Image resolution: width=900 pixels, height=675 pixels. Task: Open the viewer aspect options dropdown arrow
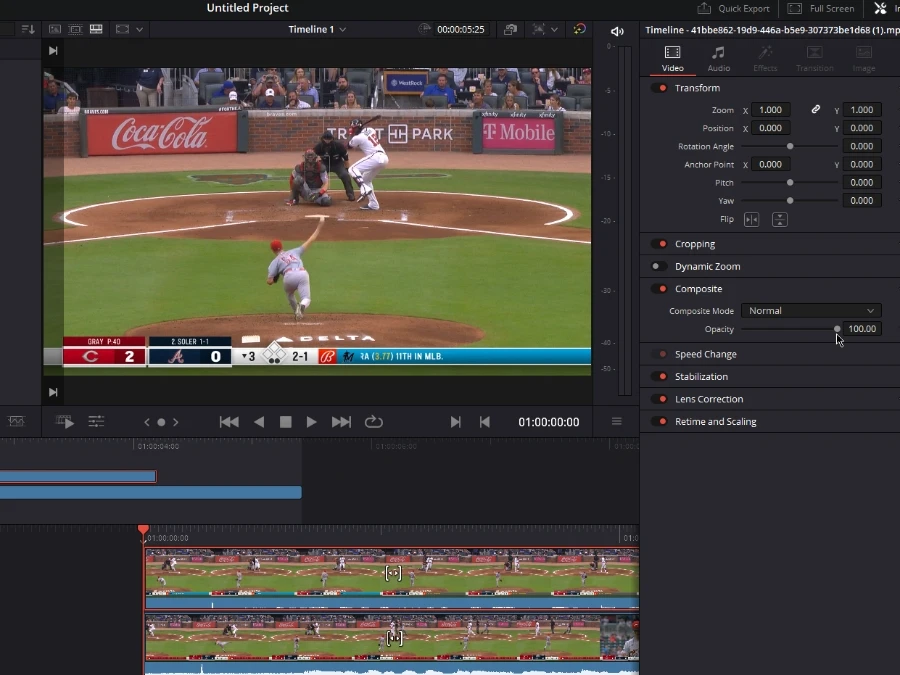pyautogui.click(x=139, y=29)
